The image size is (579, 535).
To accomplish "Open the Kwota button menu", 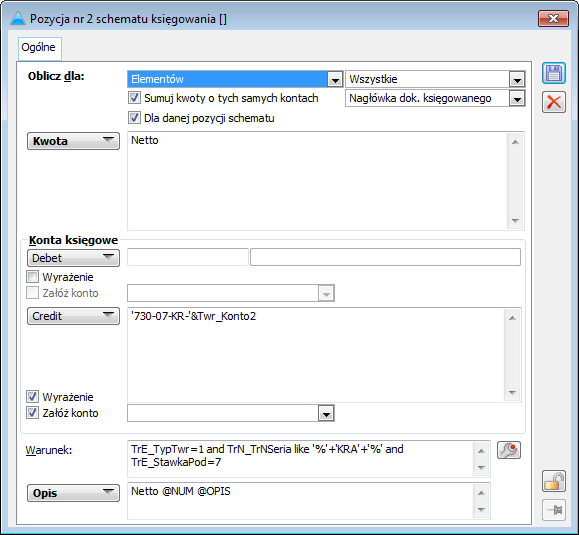I will coord(73,141).
